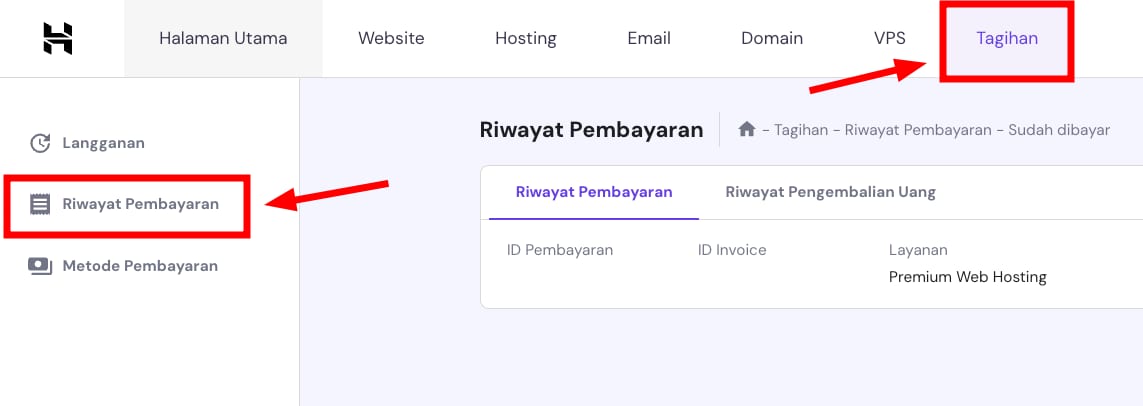1143x406 pixels.
Task: Switch to Riwayat Pengembalian Uang tab
Action: (830, 192)
